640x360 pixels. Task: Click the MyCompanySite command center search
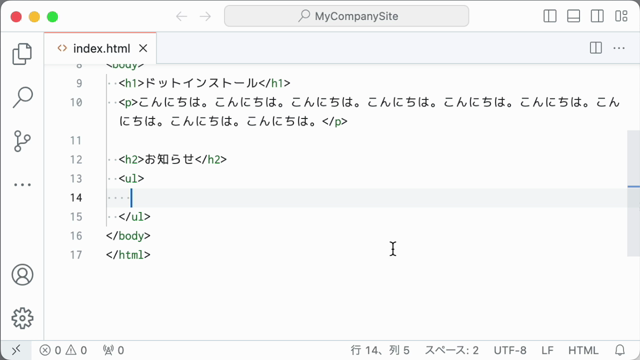[346, 16]
